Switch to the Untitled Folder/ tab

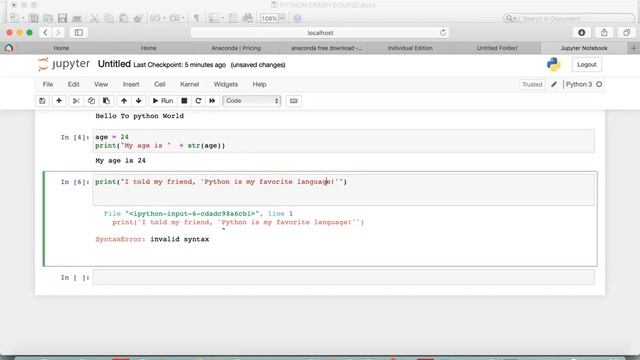coord(497,48)
